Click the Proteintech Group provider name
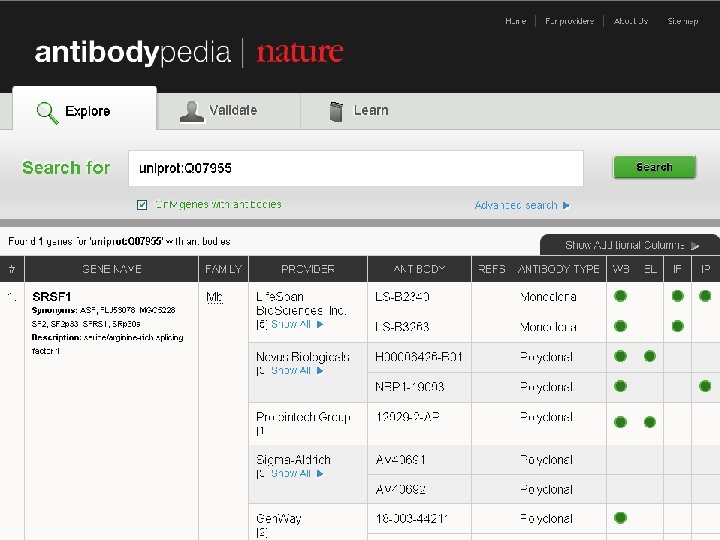Screen dimensions: 720x540 [303, 417]
